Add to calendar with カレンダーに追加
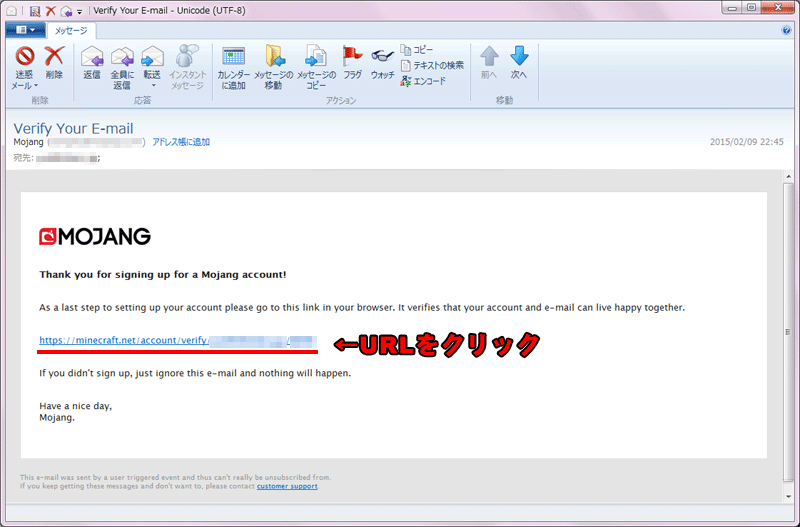Viewport: 800px width, 527px height. pyautogui.click(x=234, y=68)
